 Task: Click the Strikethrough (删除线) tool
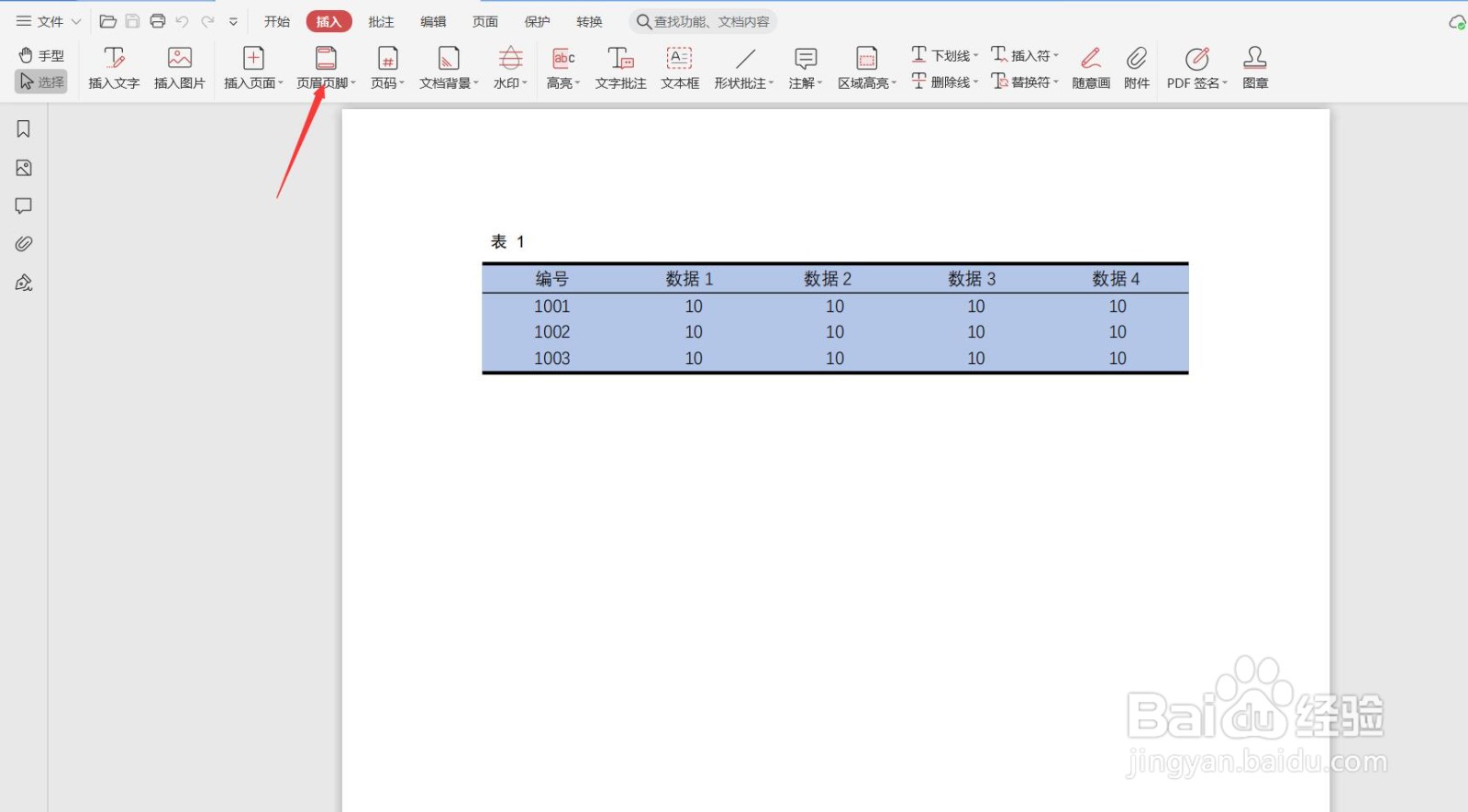coord(944,82)
